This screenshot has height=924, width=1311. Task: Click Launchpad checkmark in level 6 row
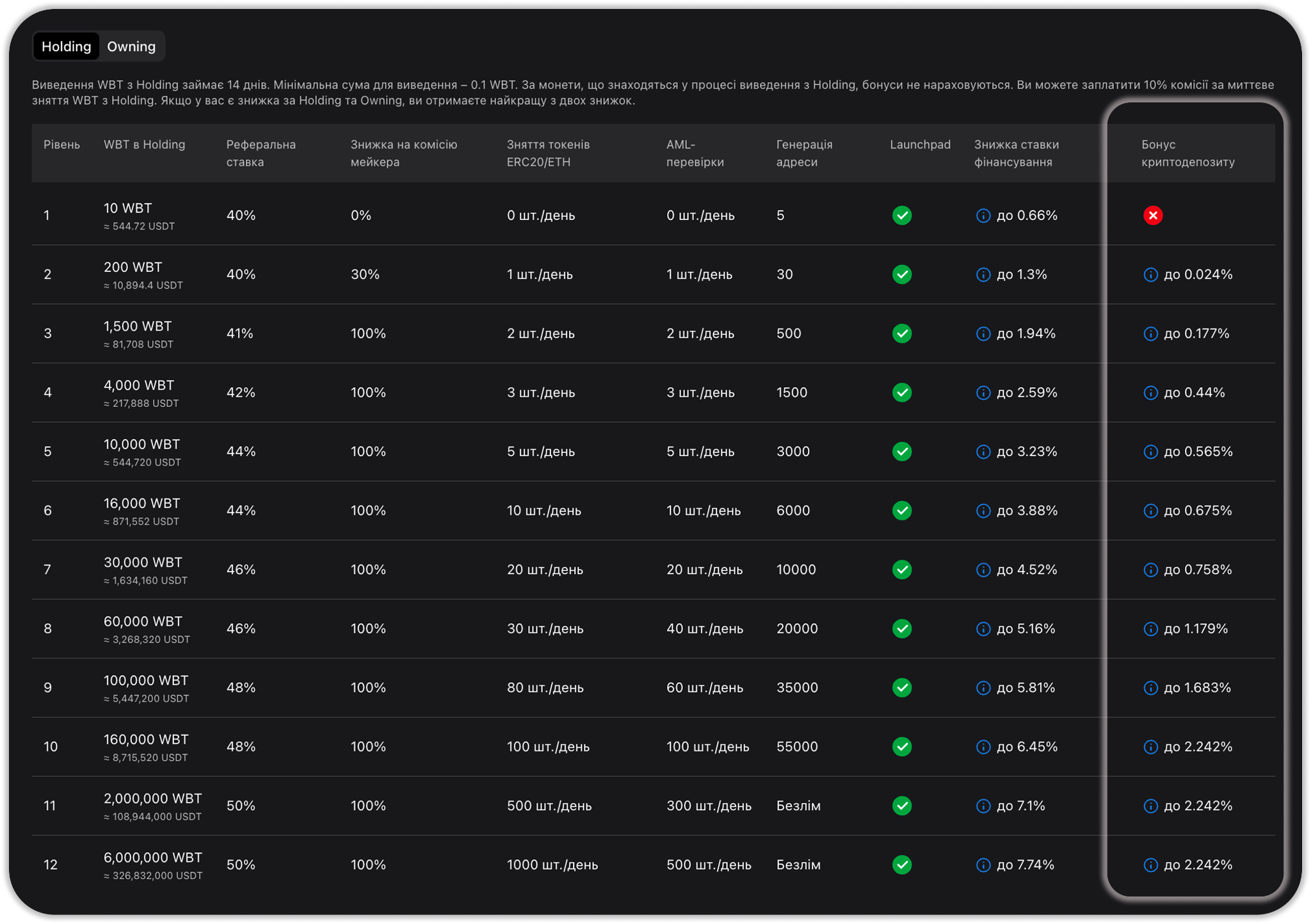click(x=902, y=511)
